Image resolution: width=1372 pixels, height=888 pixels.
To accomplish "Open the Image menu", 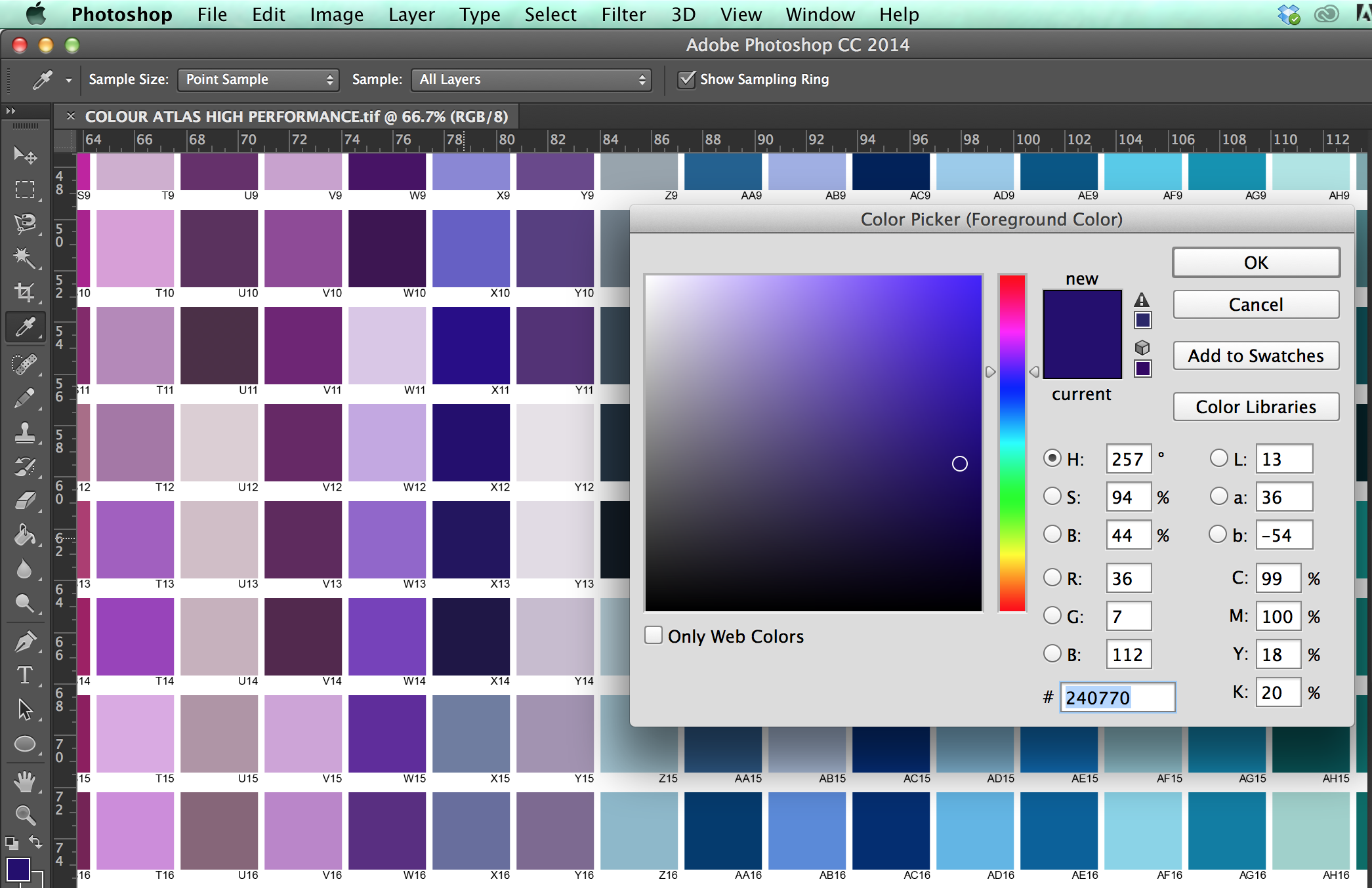I will [x=337, y=14].
